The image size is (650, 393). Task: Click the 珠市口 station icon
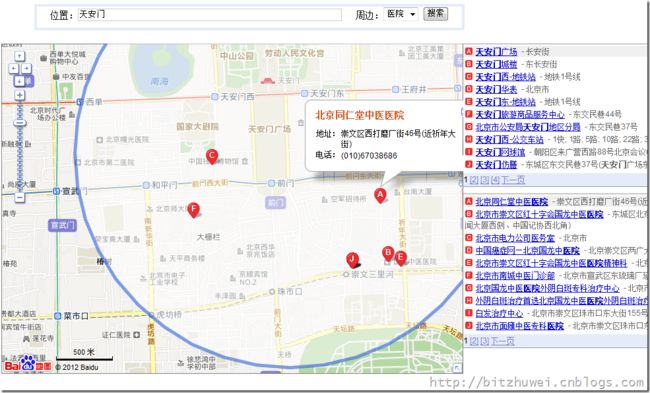(x=272, y=291)
